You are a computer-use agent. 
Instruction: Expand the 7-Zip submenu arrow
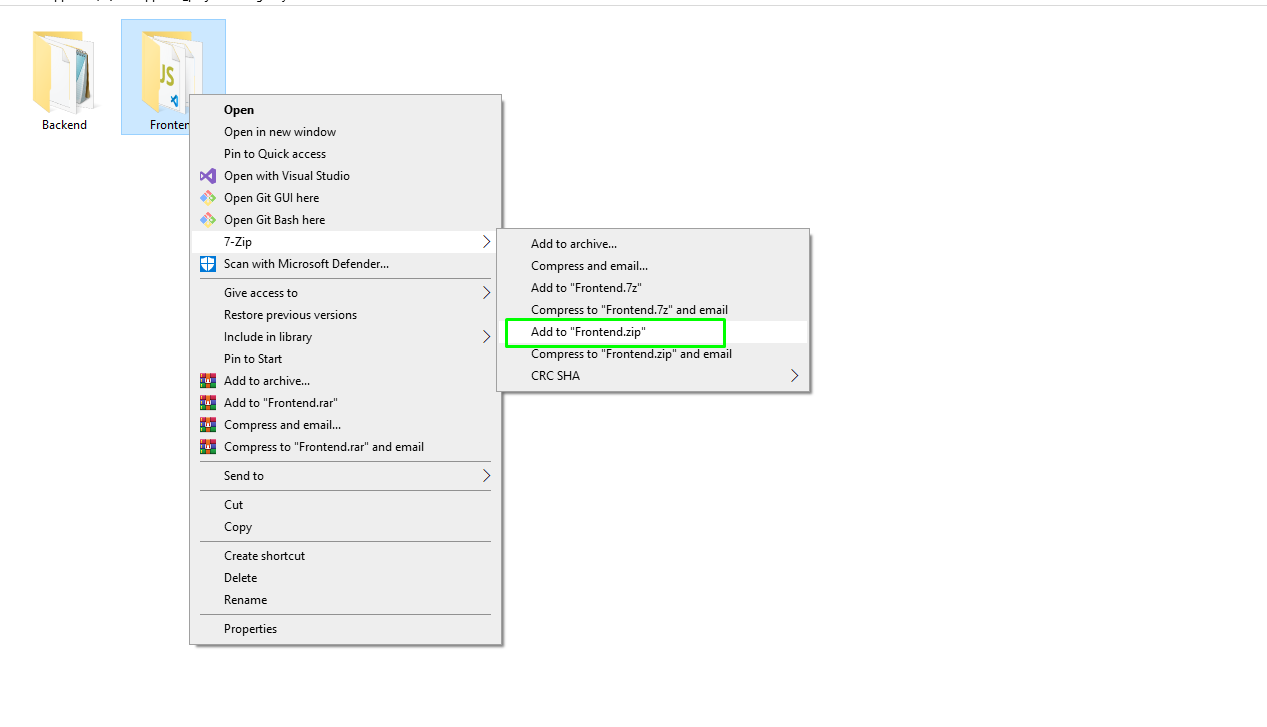pos(486,242)
